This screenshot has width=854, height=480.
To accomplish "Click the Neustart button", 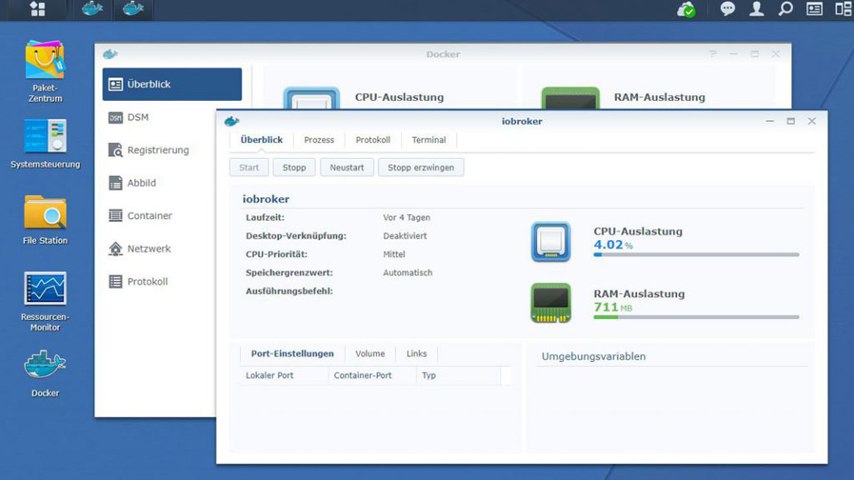I will click(x=347, y=167).
